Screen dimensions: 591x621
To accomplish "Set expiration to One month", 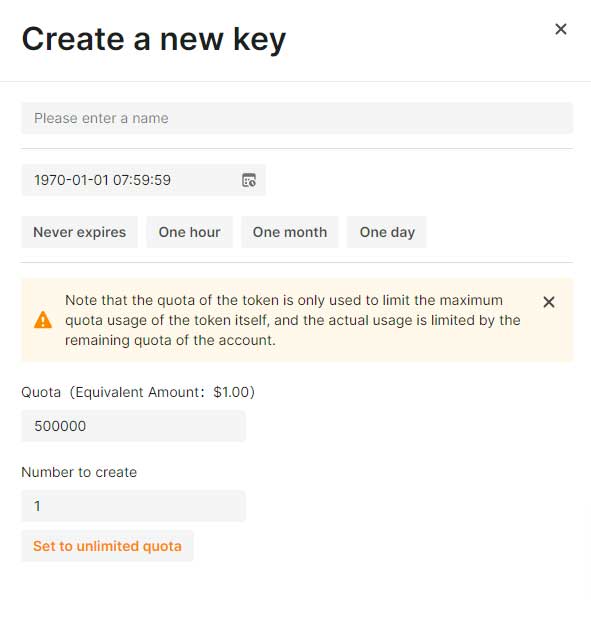I will (290, 232).
